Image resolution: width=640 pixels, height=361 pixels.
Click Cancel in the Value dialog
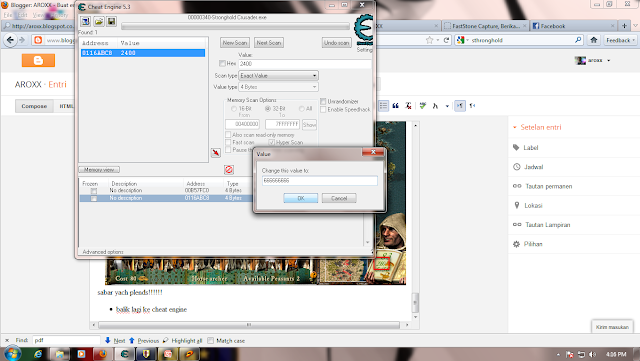[x=339, y=198]
